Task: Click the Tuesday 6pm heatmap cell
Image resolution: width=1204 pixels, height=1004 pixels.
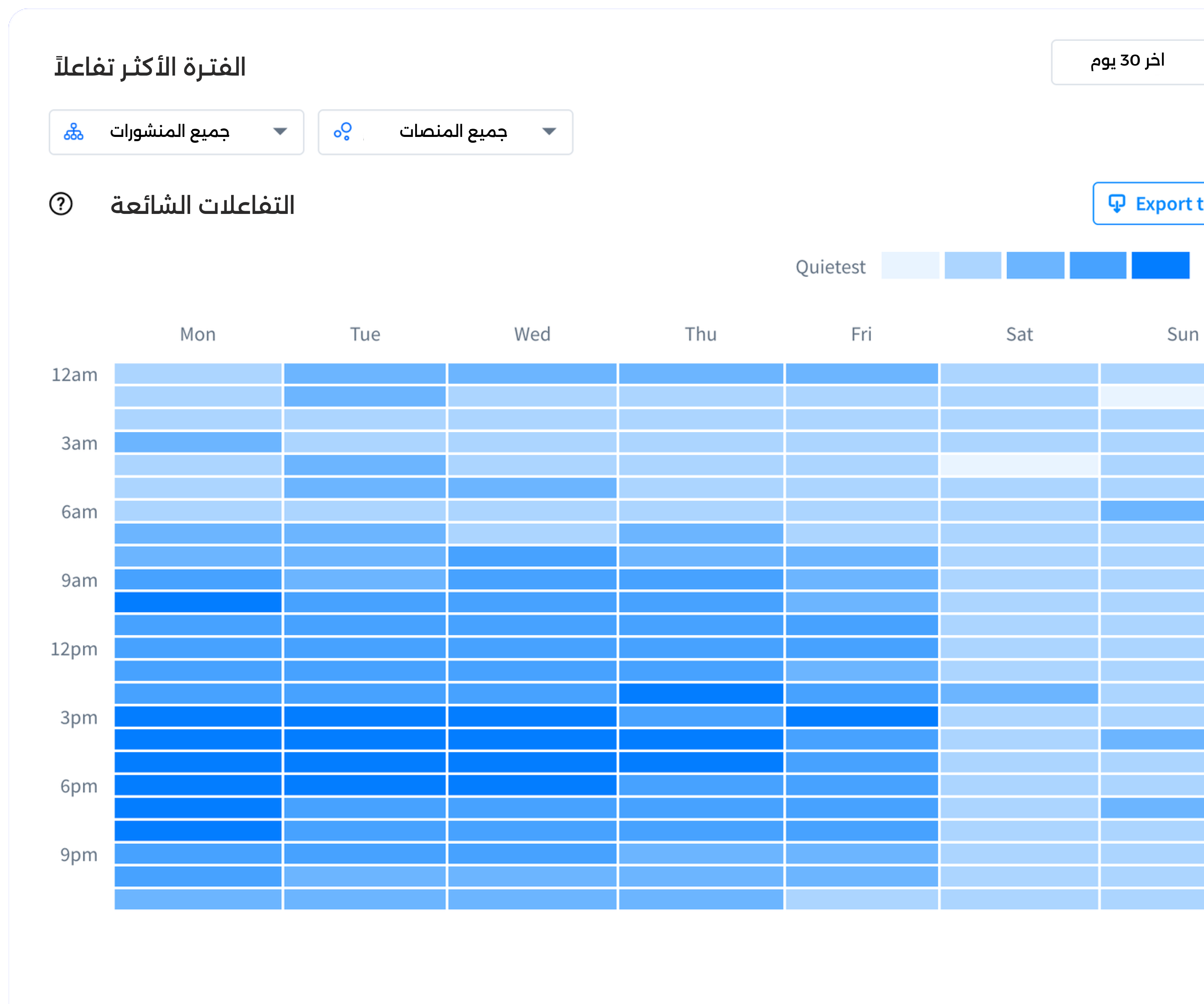Action: click(x=364, y=785)
